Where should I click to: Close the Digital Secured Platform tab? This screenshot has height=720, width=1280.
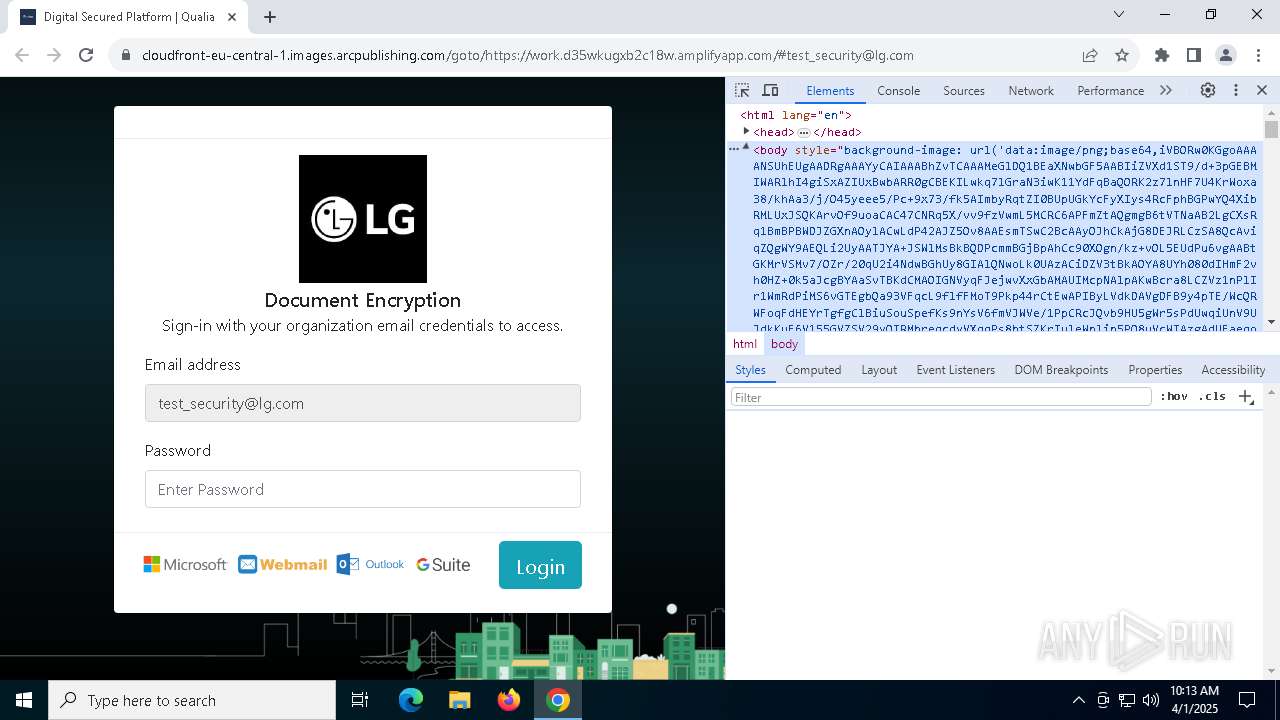point(232,17)
